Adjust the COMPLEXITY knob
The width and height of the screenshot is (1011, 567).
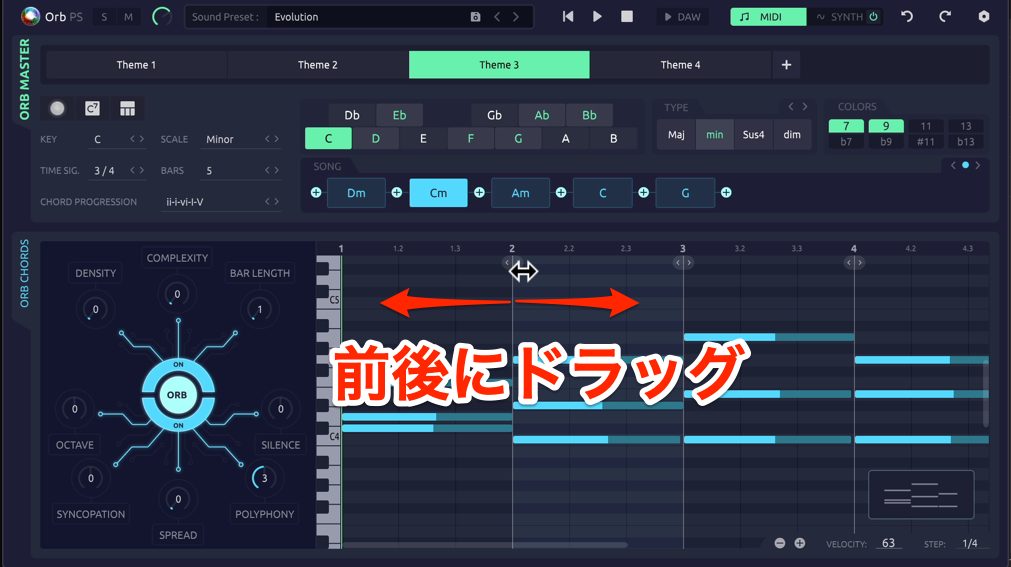177,294
